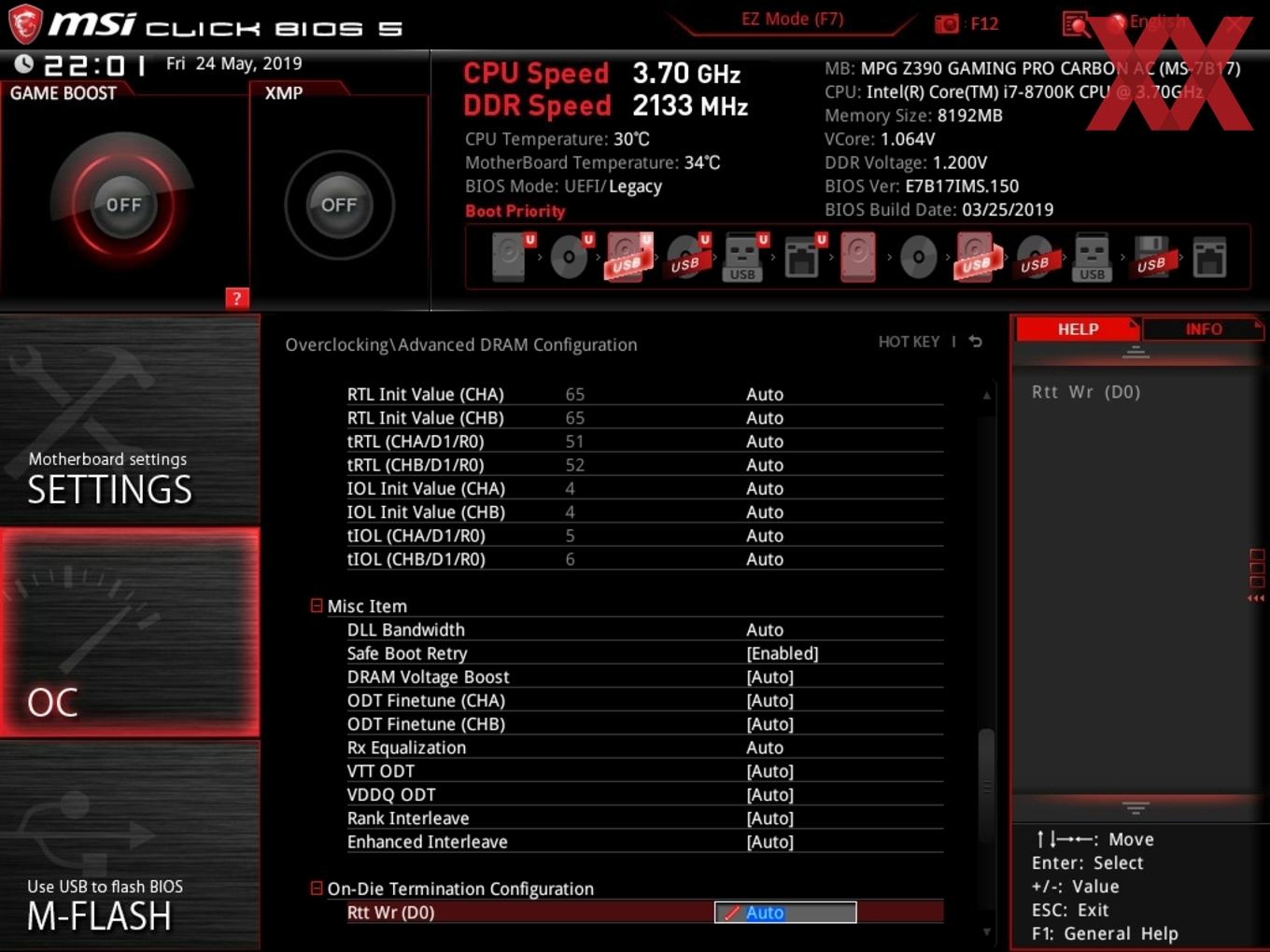Select the UEFI hard disk boot device icon
This screenshot has width=1270, height=952.
(x=510, y=257)
